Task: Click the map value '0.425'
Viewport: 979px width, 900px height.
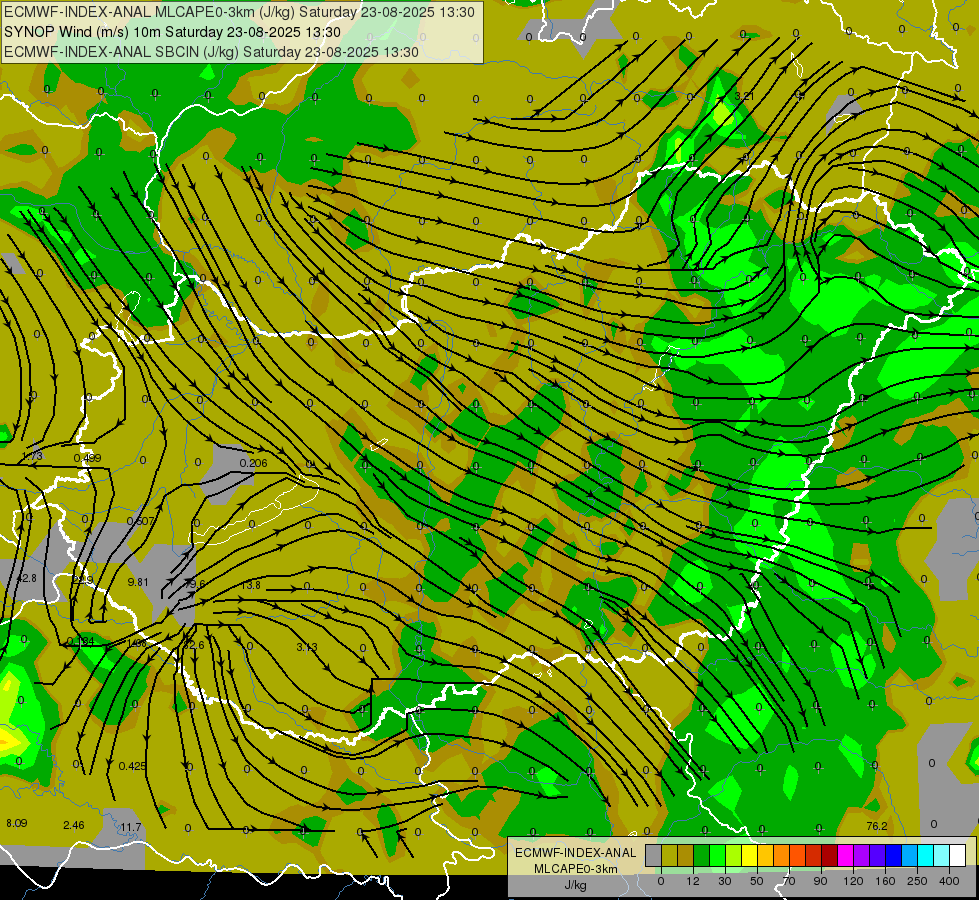Action: pos(132,766)
